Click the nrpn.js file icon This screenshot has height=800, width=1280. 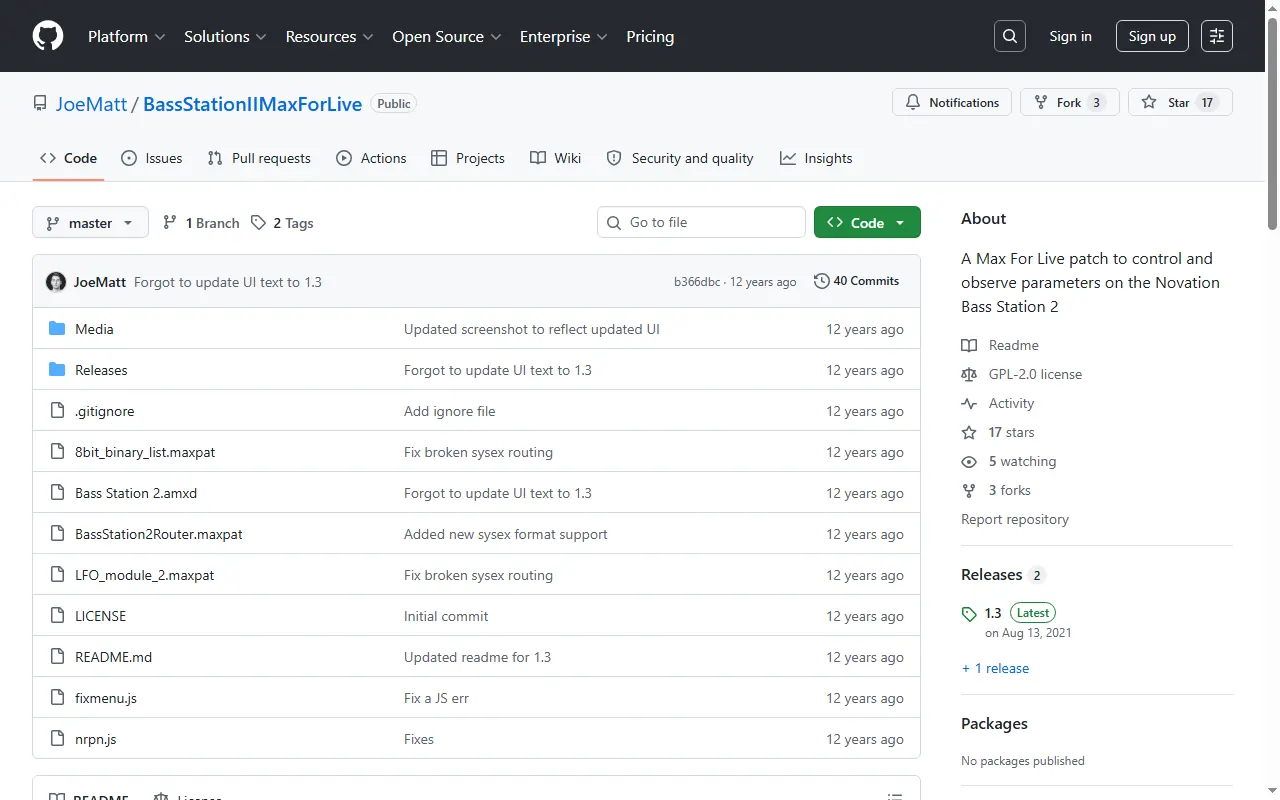[x=57, y=739]
